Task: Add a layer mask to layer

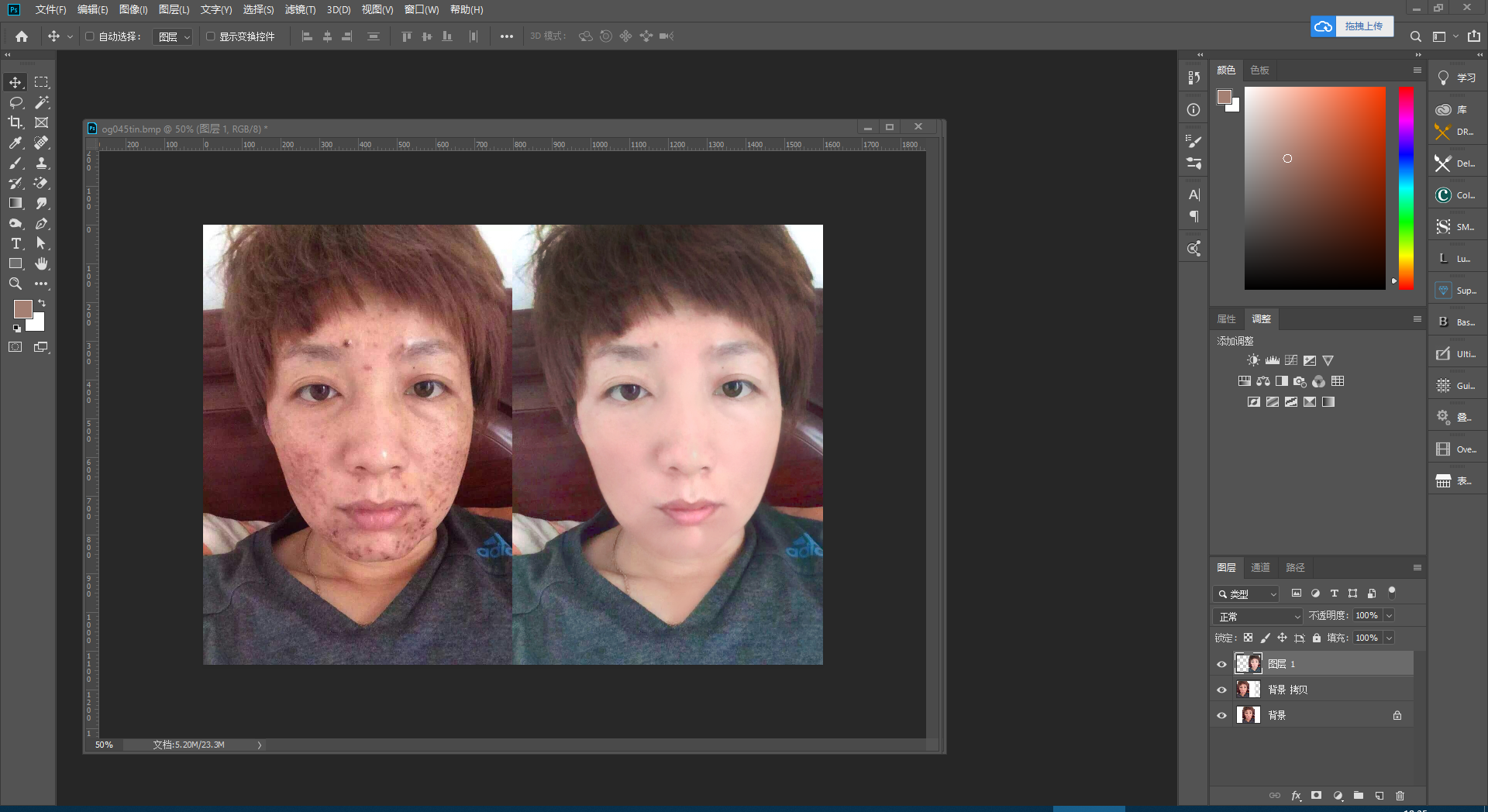Action: pos(1316,796)
